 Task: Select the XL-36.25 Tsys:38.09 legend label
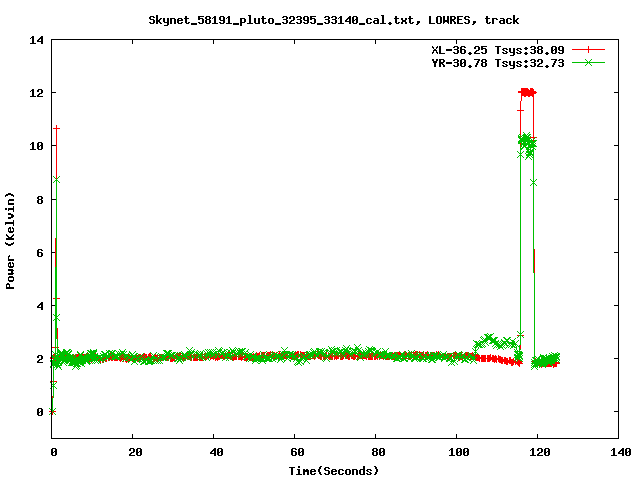498,50
